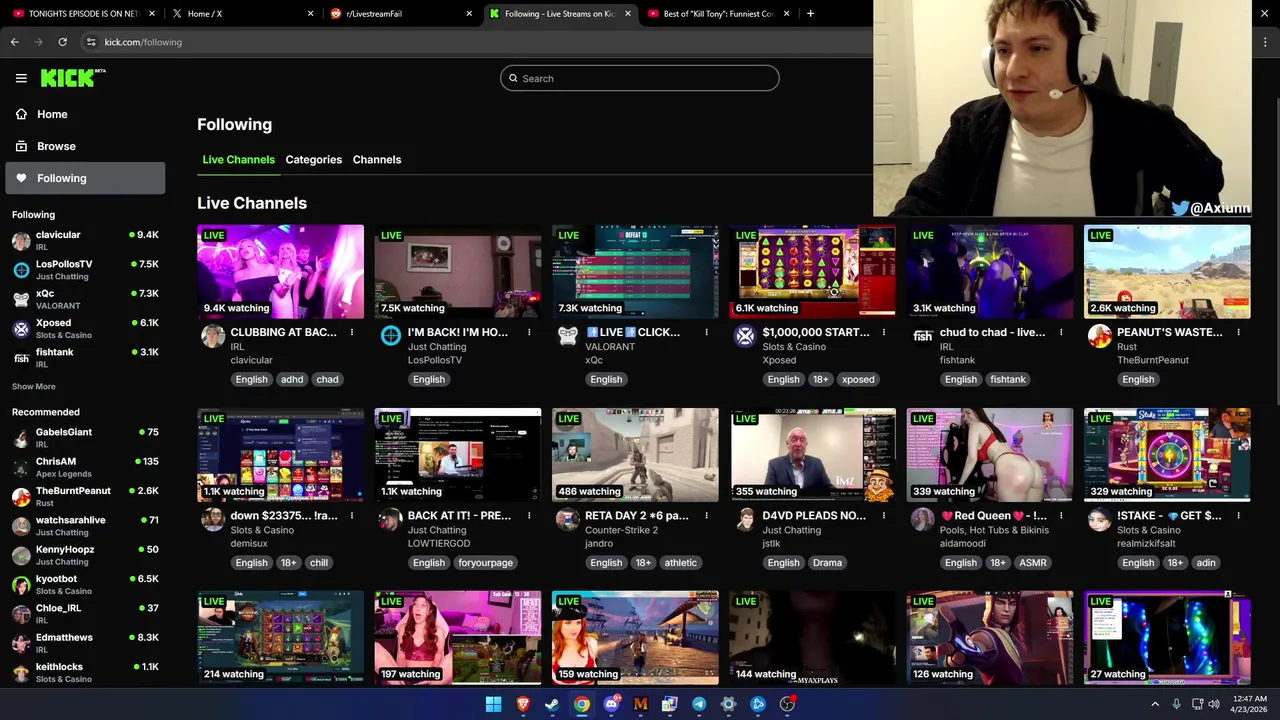The width and height of the screenshot is (1280, 720).
Task: Click fishtank avatar on stream card
Action: [922, 336]
